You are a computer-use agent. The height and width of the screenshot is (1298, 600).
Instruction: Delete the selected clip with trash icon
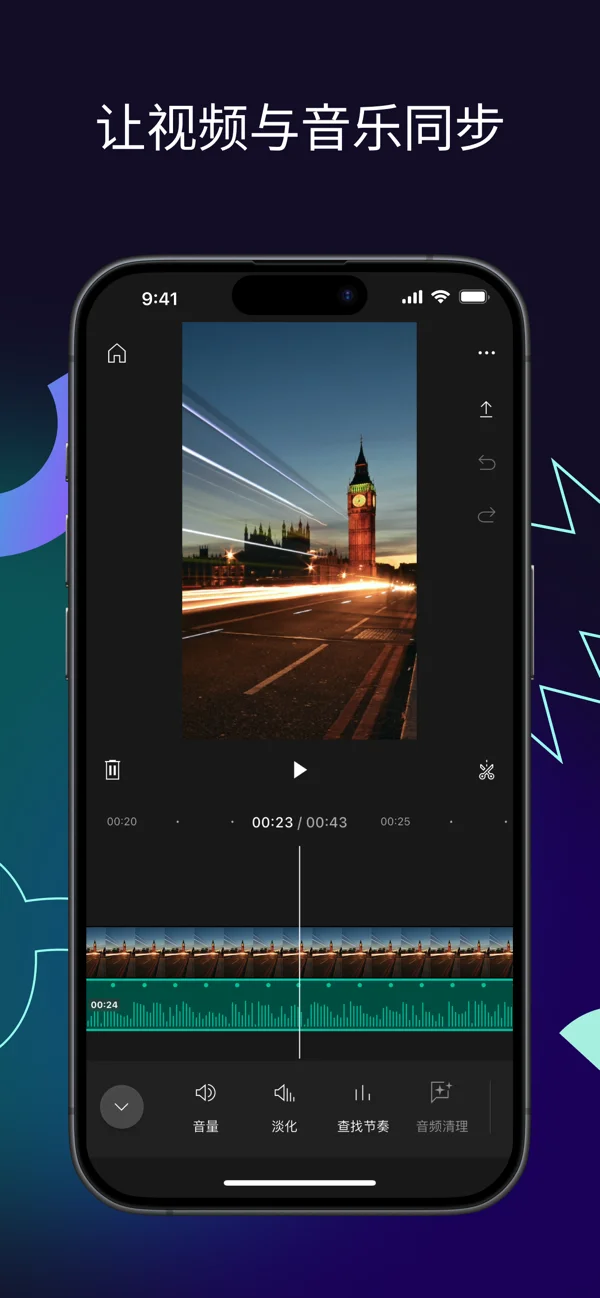tap(113, 769)
